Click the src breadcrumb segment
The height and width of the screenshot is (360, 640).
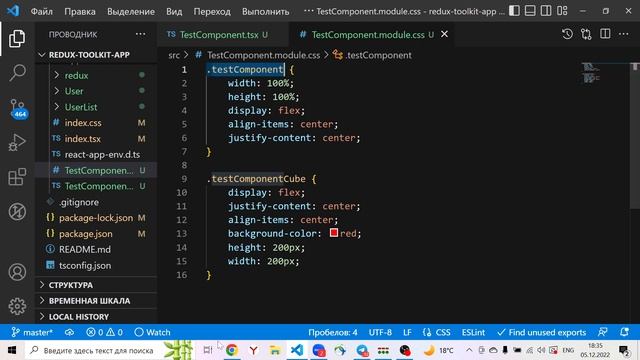point(174,55)
